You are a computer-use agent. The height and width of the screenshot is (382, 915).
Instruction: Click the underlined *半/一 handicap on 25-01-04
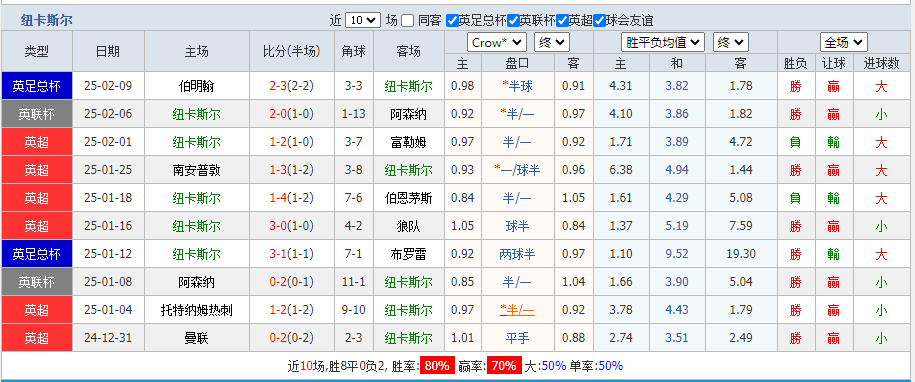(517, 310)
